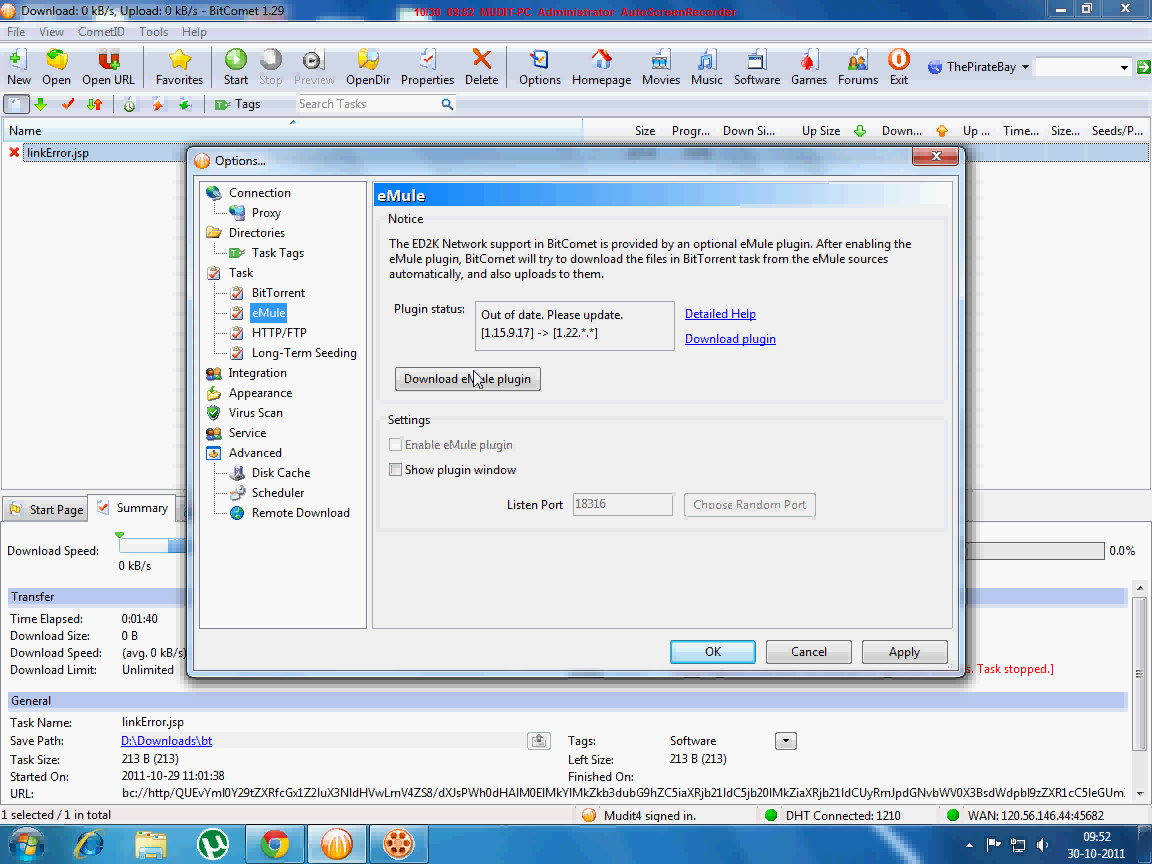This screenshot has height=864, width=1152.
Task: Click Internet Explorer taskbar icon
Action: pos(90,844)
